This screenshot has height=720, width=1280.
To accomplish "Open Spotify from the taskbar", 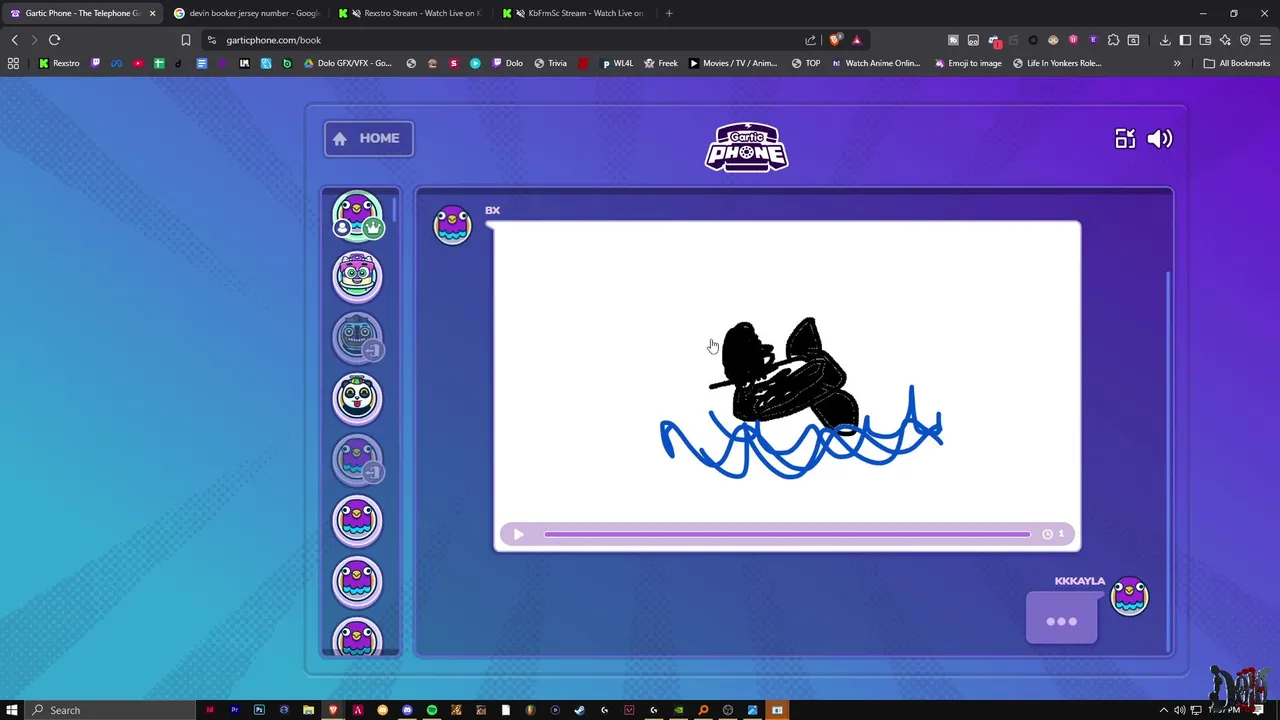I will pos(431,710).
